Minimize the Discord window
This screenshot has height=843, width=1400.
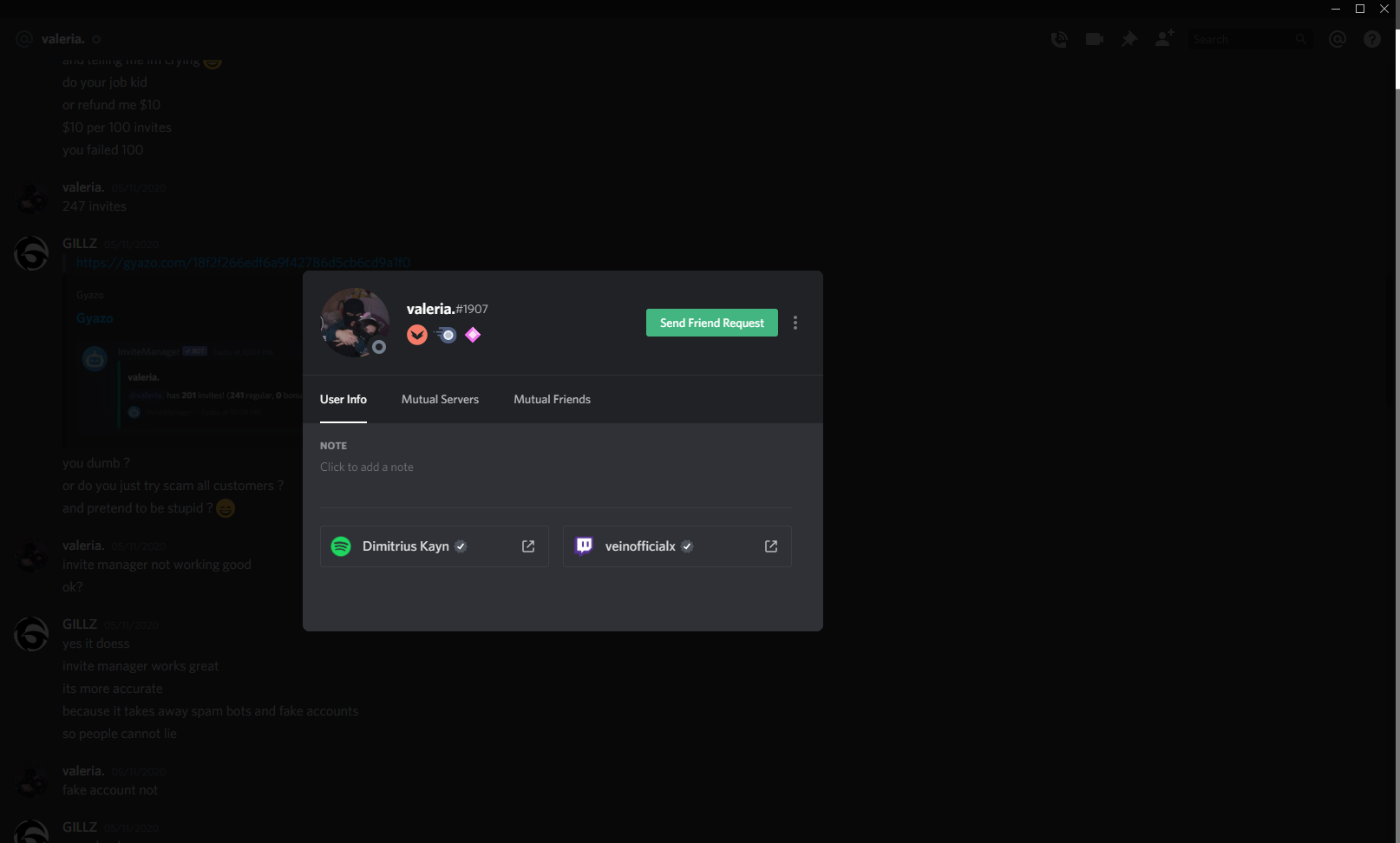[x=1336, y=9]
